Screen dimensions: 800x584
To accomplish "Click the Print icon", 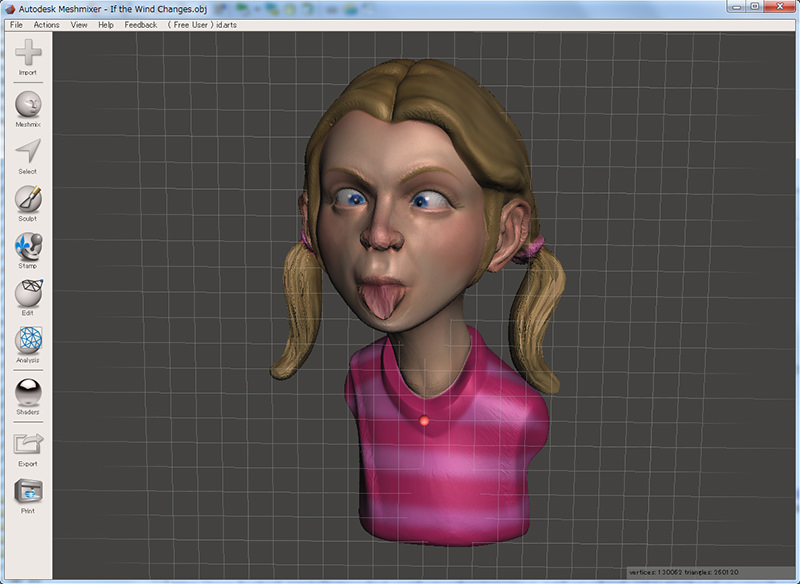I will point(28,492).
